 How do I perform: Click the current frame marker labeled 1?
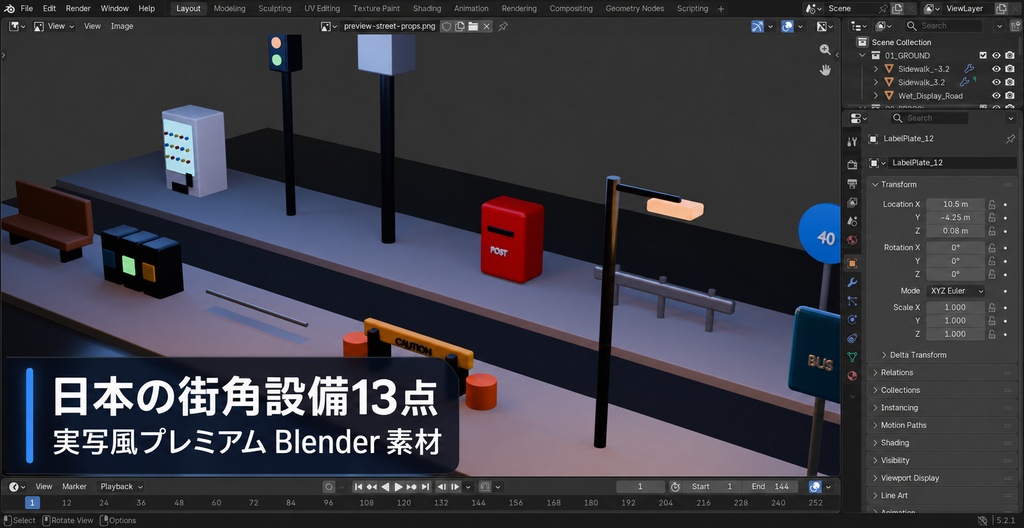(x=33, y=503)
